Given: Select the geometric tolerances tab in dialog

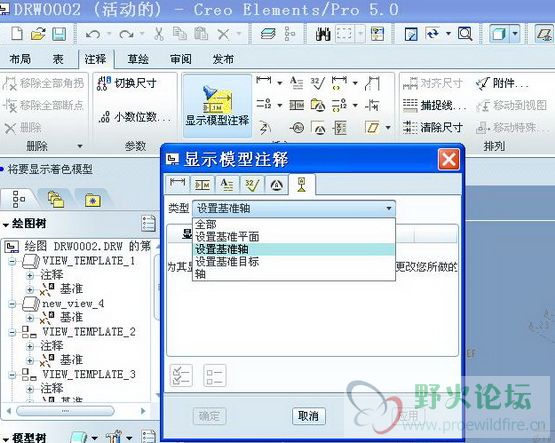Looking at the screenshot, I should [x=202, y=184].
